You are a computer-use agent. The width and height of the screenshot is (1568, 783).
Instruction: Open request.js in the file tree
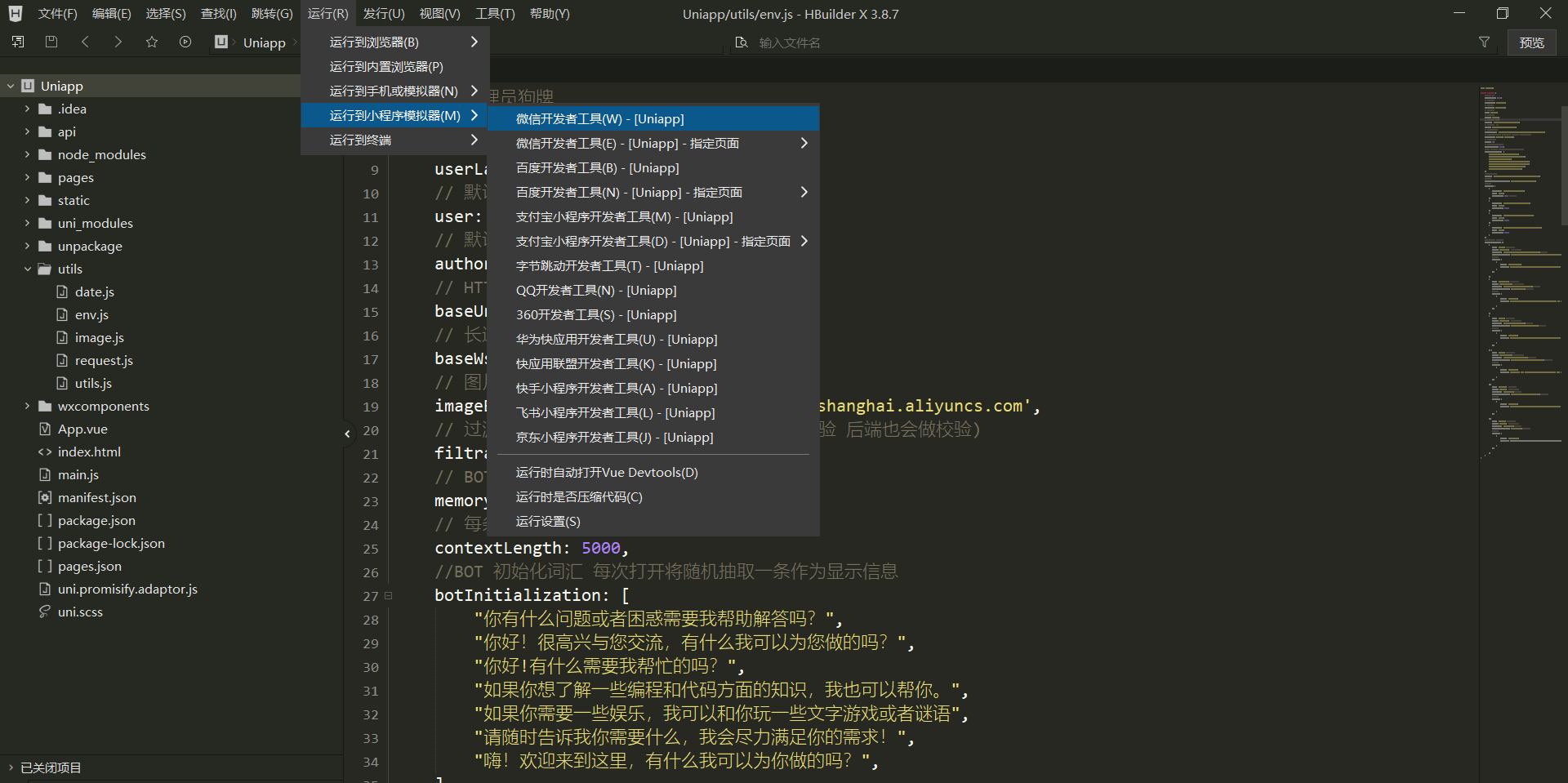[104, 360]
